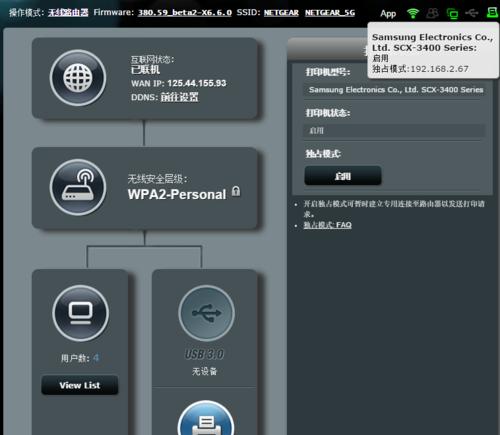Image resolution: width=500 pixels, height=435 pixels.
Task: Open the 380.59_beta2 firmware version link
Action: tap(185, 13)
